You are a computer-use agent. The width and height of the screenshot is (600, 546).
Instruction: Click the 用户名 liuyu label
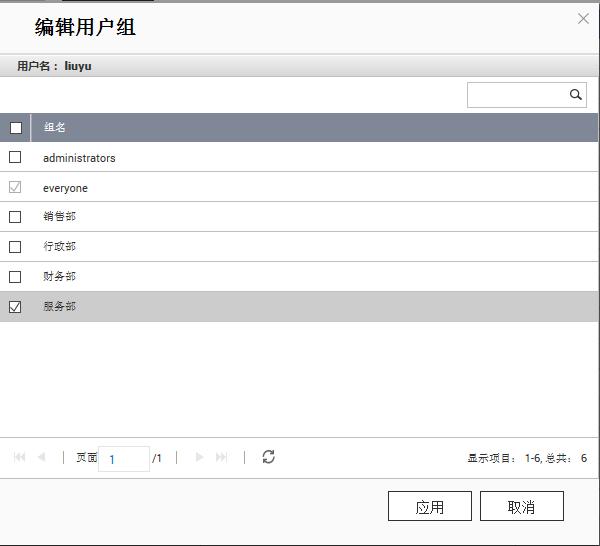pos(54,66)
